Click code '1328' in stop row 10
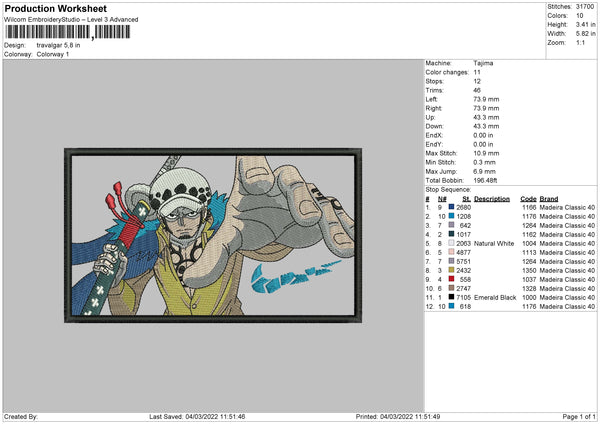Image resolution: width=600 pixels, height=424 pixels. (529, 289)
